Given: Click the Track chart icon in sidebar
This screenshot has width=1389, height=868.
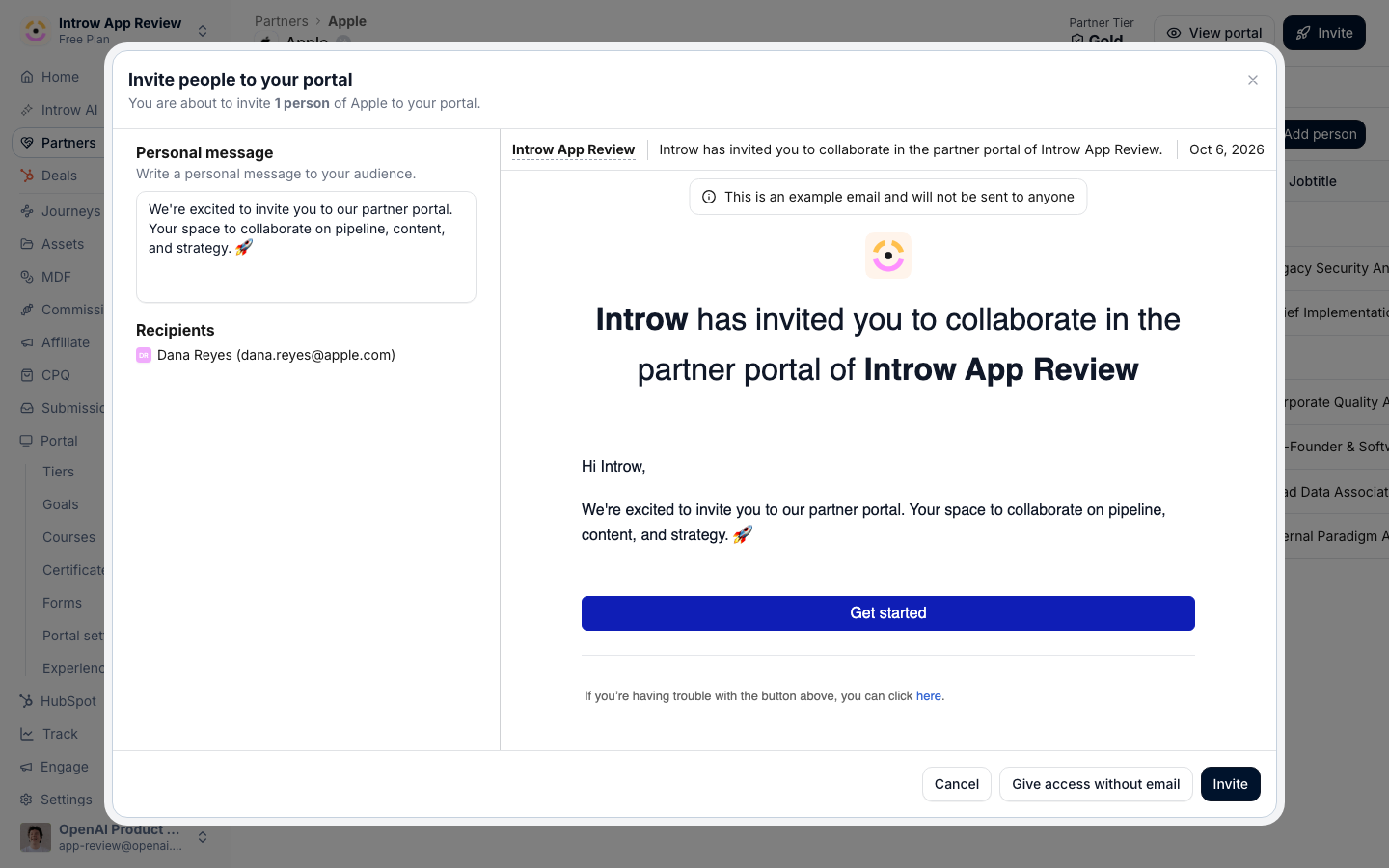Looking at the screenshot, I should (27, 734).
